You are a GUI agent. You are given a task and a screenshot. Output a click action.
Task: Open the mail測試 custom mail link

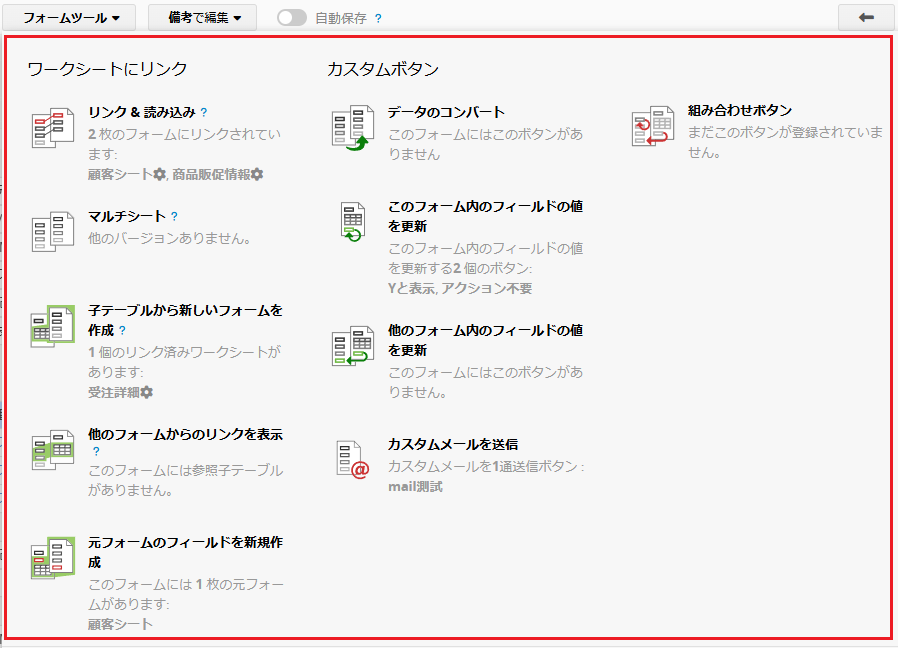tap(415, 487)
